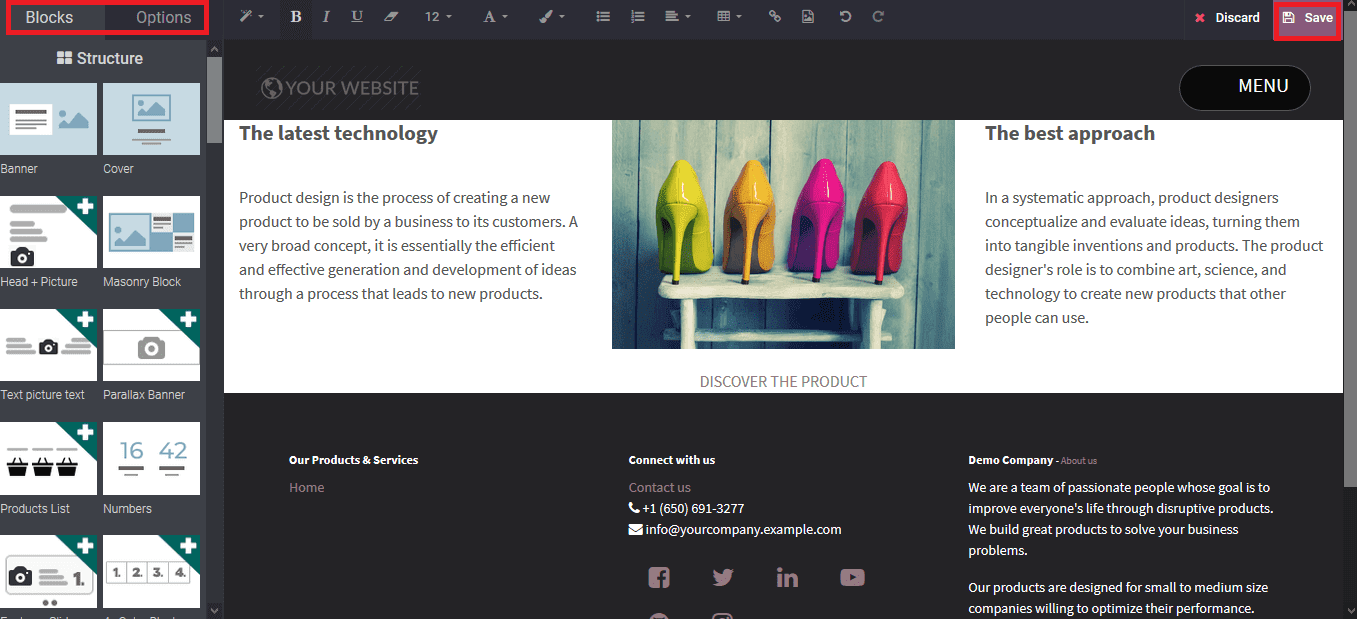Open the insert table dropdown
The height and width of the screenshot is (619, 1357).
point(730,17)
